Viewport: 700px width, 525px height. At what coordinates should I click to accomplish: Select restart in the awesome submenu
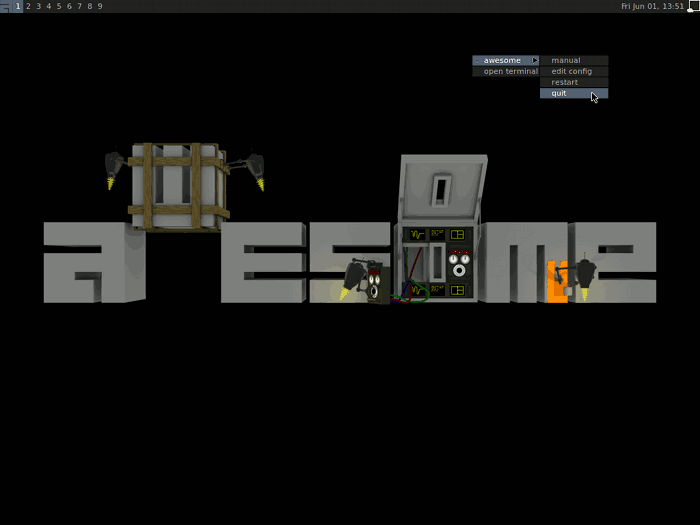tap(574, 82)
